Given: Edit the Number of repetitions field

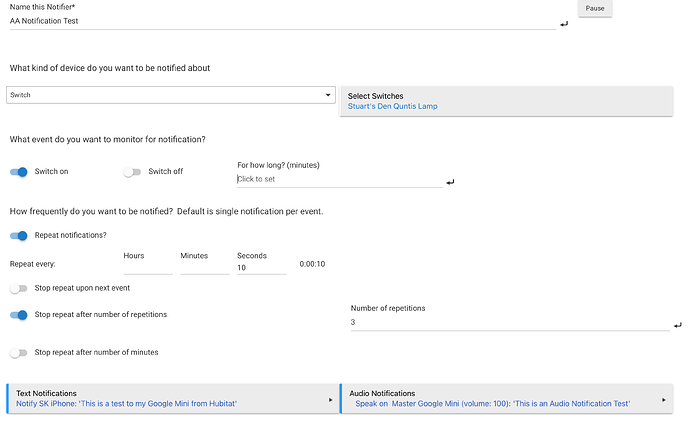Looking at the screenshot, I should pyautogui.click(x=510, y=322).
